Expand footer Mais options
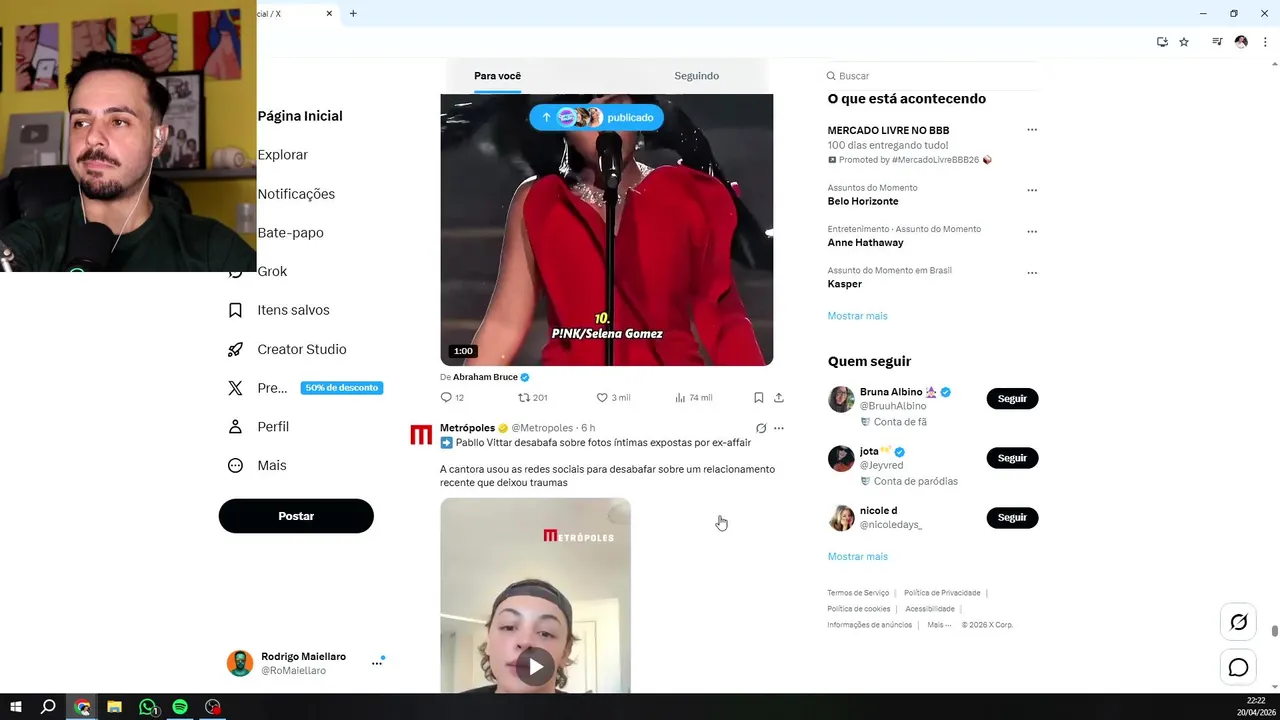 tap(938, 625)
